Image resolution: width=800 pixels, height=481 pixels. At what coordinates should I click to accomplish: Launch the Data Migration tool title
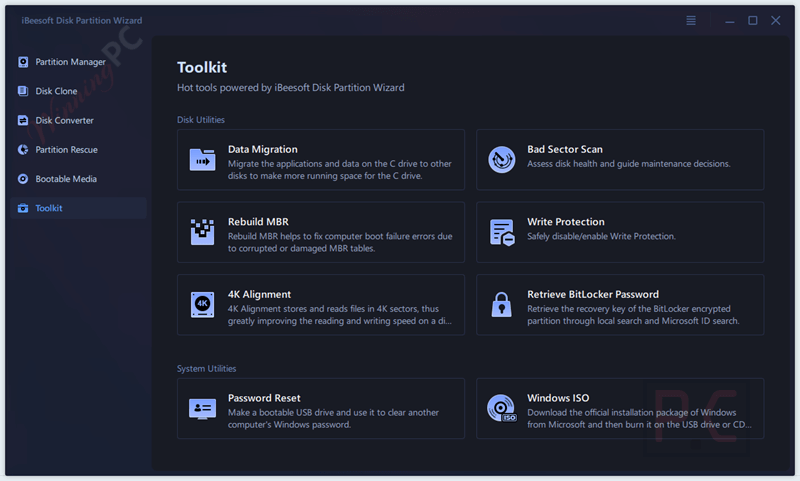[263, 149]
